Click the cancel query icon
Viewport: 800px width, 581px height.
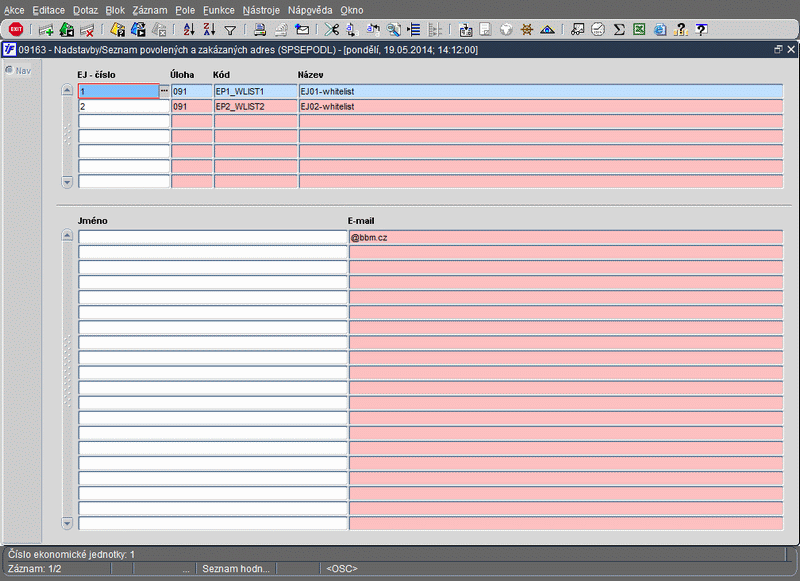click(159, 30)
